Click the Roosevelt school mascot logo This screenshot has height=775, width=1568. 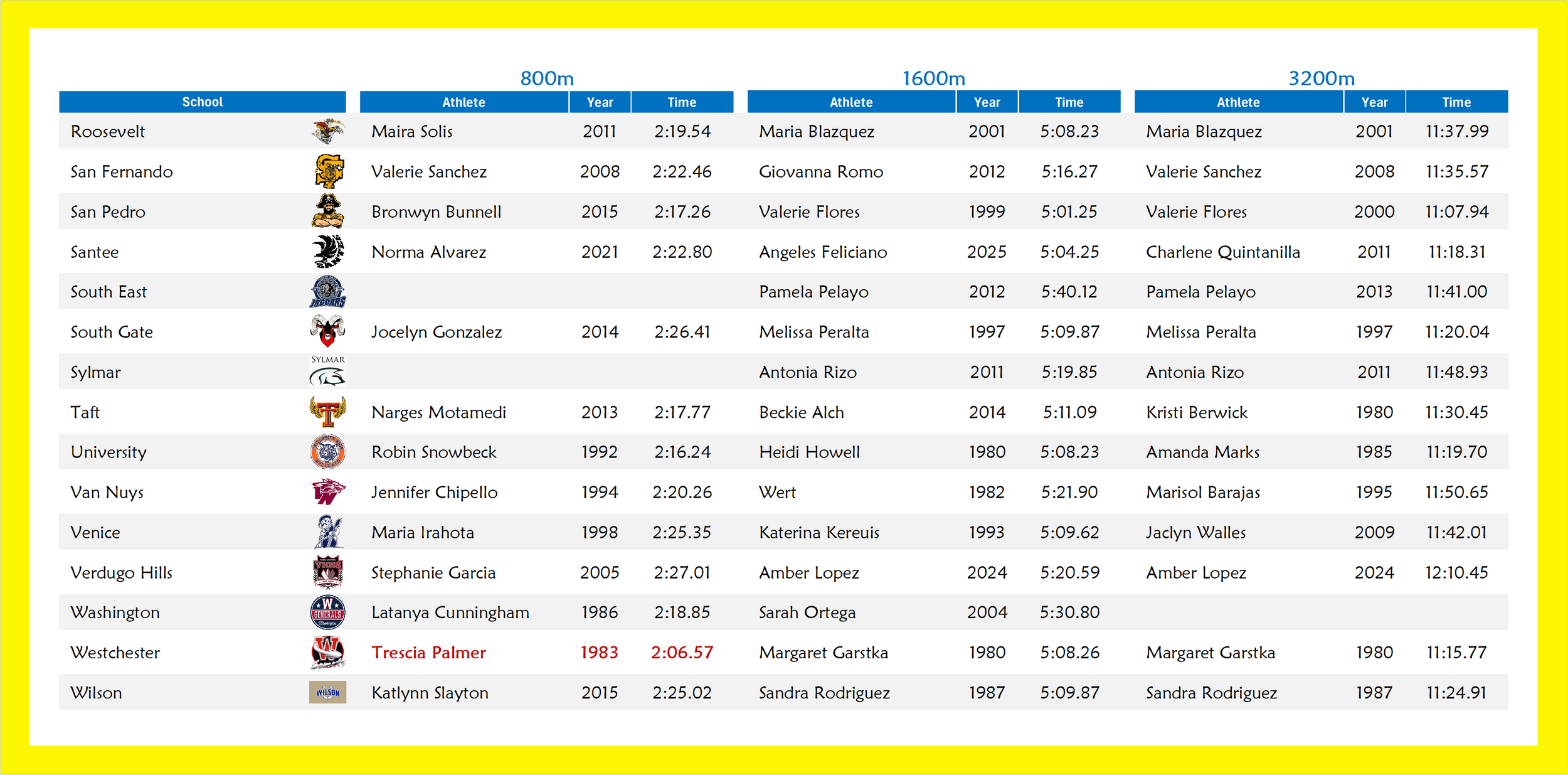(327, 131)
